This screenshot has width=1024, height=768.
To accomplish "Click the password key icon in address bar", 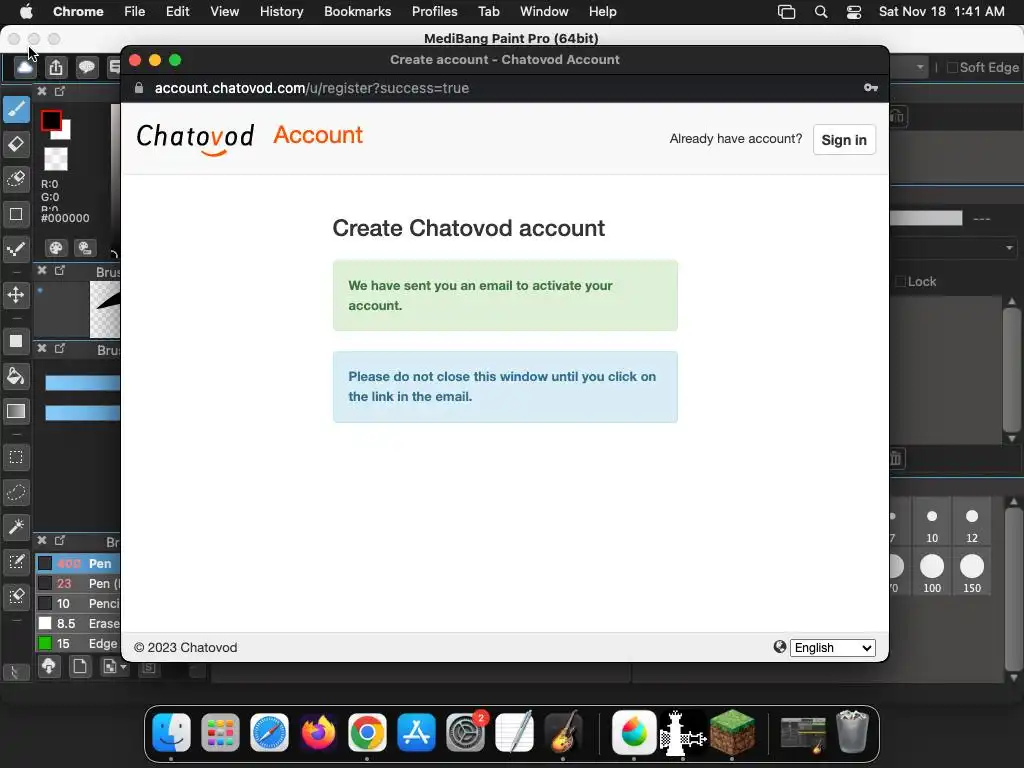I will (871, 88).
